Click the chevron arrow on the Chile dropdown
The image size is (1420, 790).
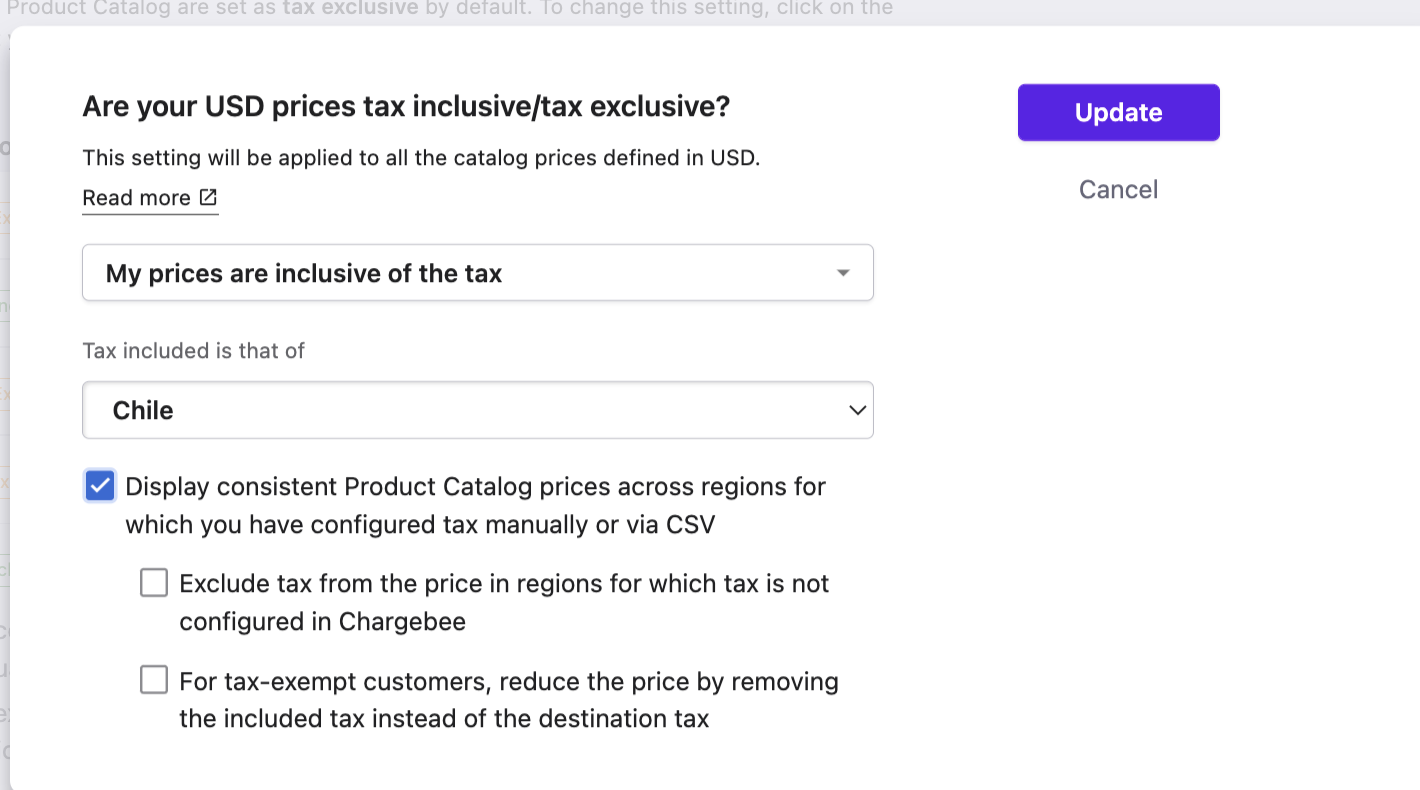[x=857, y=410]
